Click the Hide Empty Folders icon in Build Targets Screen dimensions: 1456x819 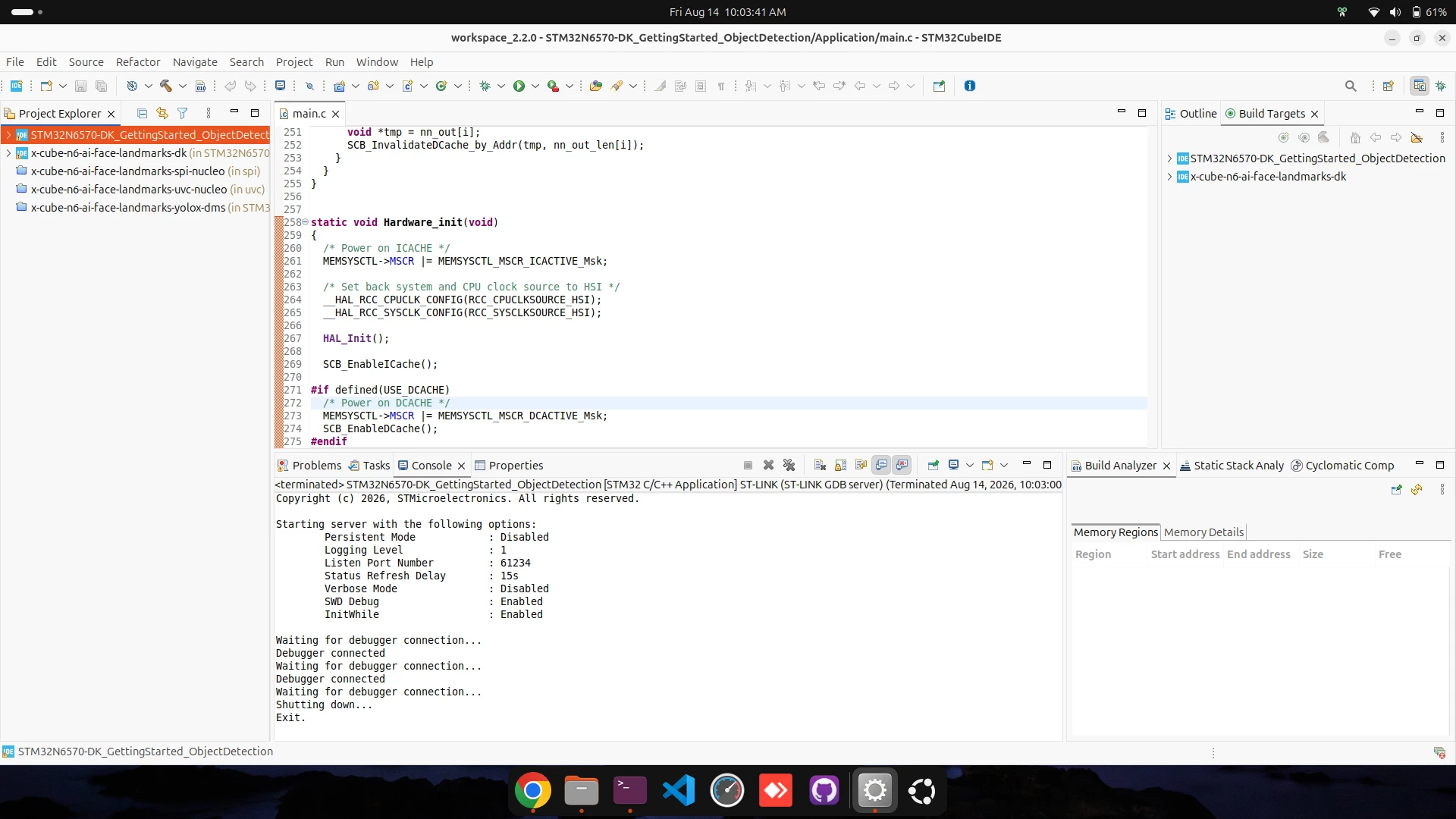coord(1417,137)
